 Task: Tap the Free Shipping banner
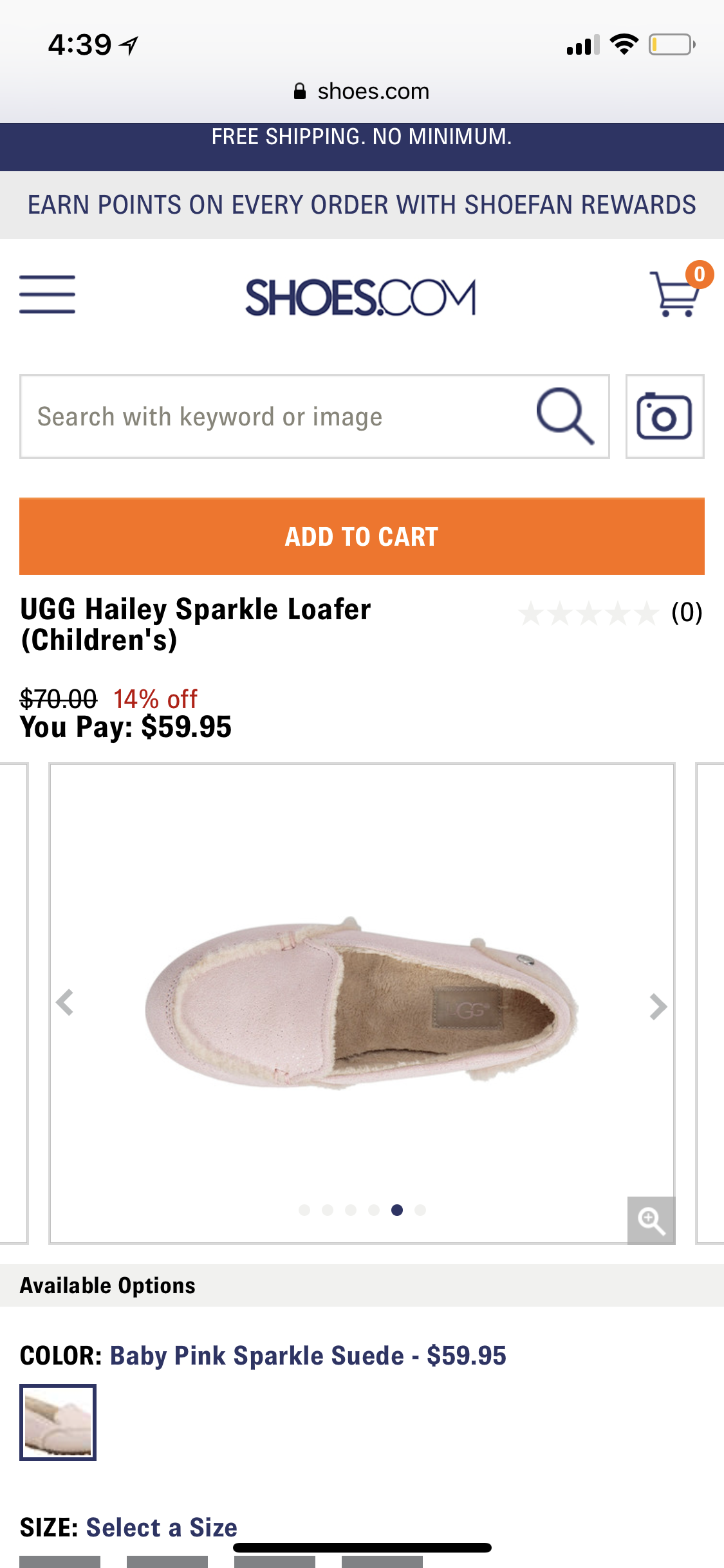point(362,138)
